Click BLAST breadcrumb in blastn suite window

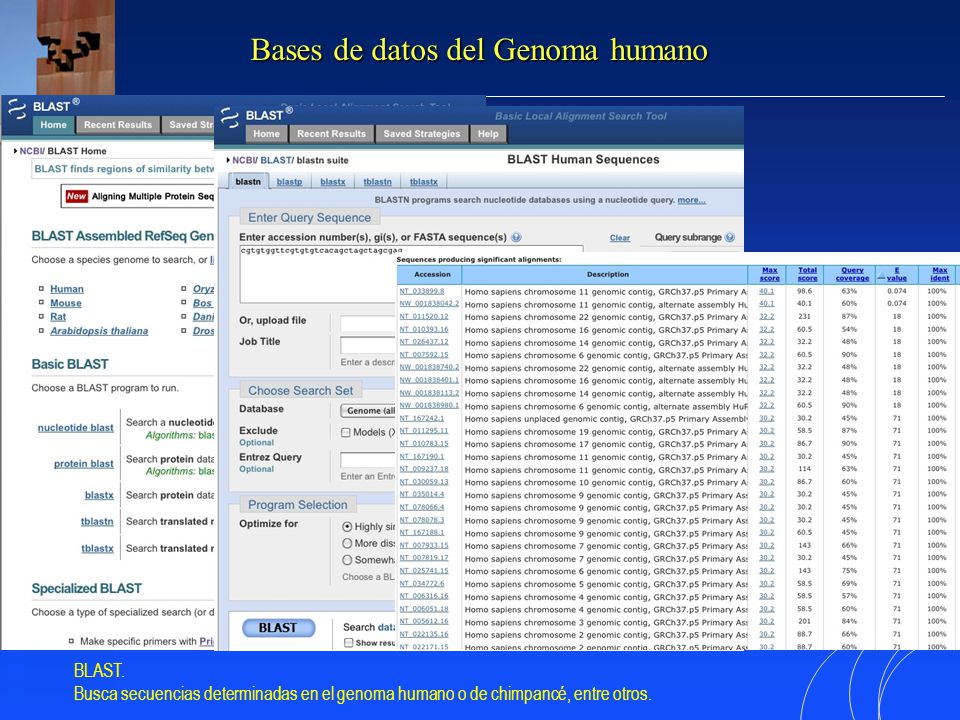tap(275, 160)
